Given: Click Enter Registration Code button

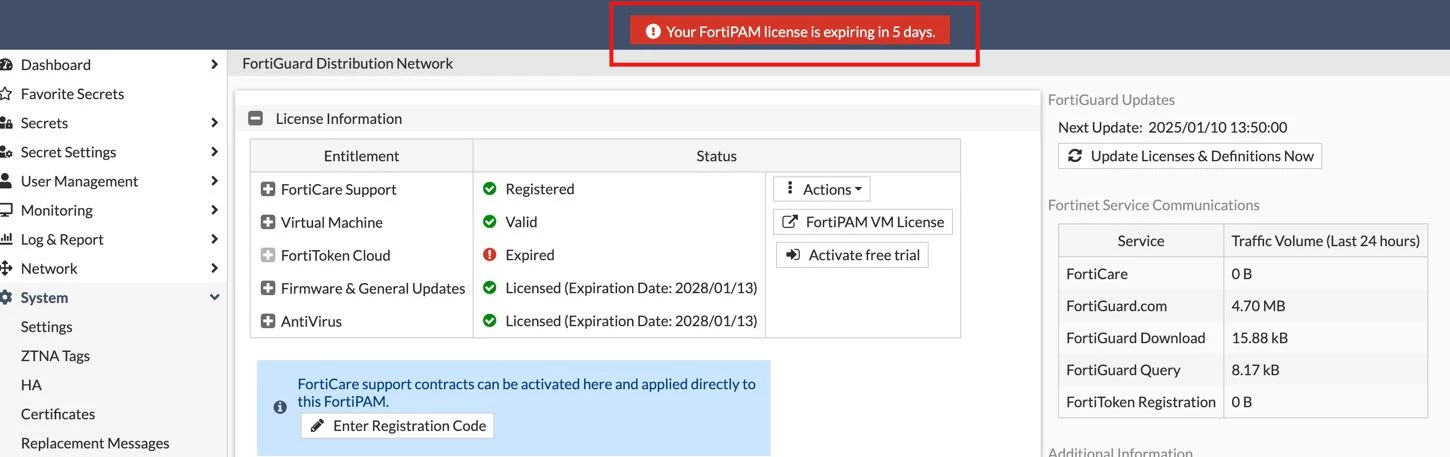Looking at the screenshot, I should (397, 426).
